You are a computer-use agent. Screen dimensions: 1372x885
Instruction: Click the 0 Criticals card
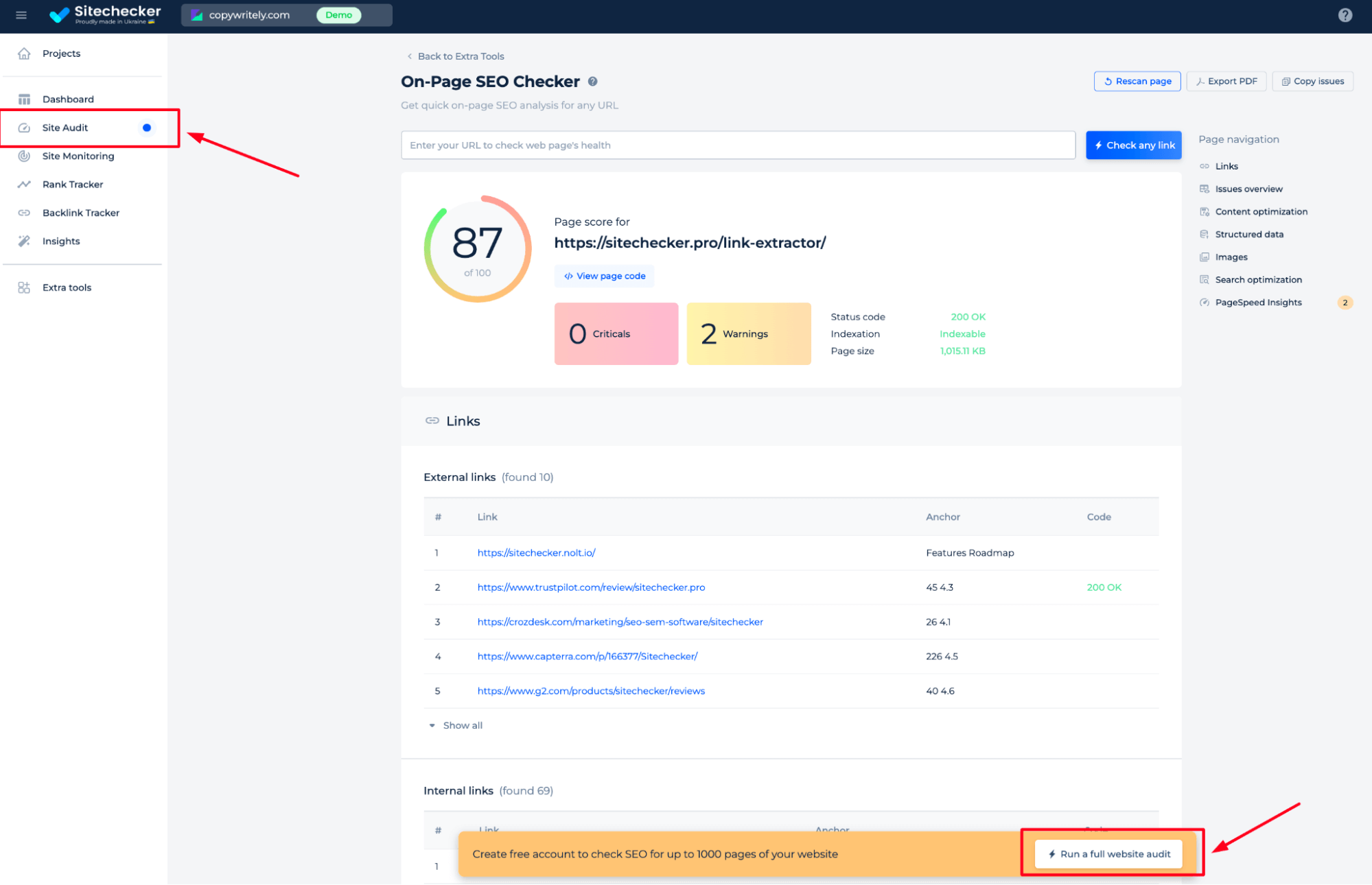pyautogui.click(x=616, y=334)
